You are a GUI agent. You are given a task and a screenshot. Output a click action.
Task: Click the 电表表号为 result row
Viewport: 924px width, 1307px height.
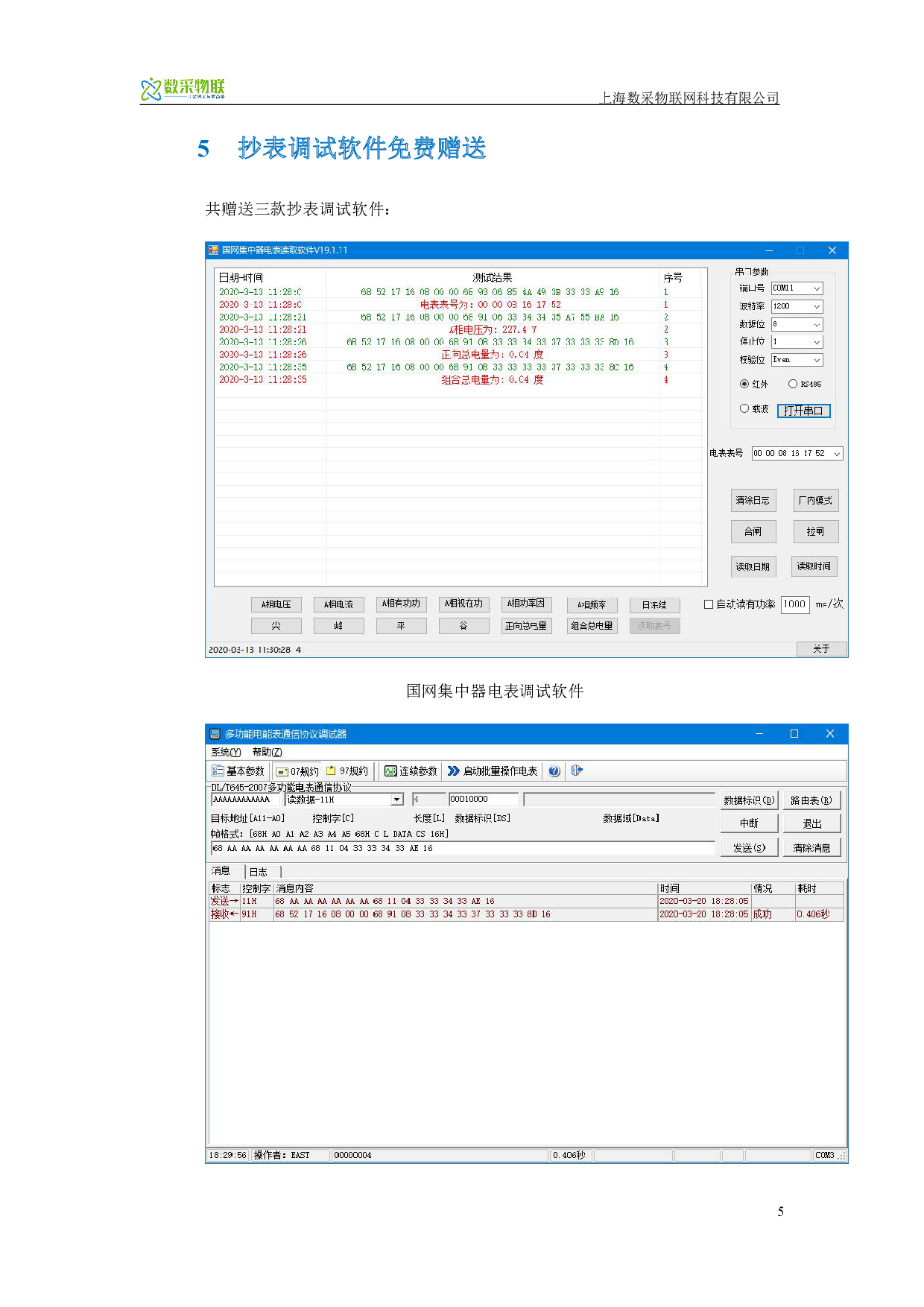[460, 305]
